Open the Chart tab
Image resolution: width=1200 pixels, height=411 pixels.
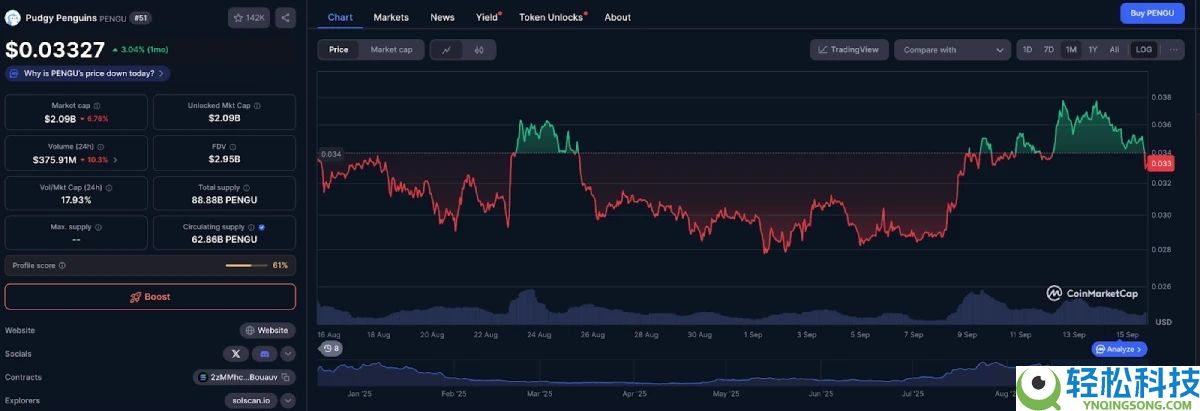tap(340, 17)
